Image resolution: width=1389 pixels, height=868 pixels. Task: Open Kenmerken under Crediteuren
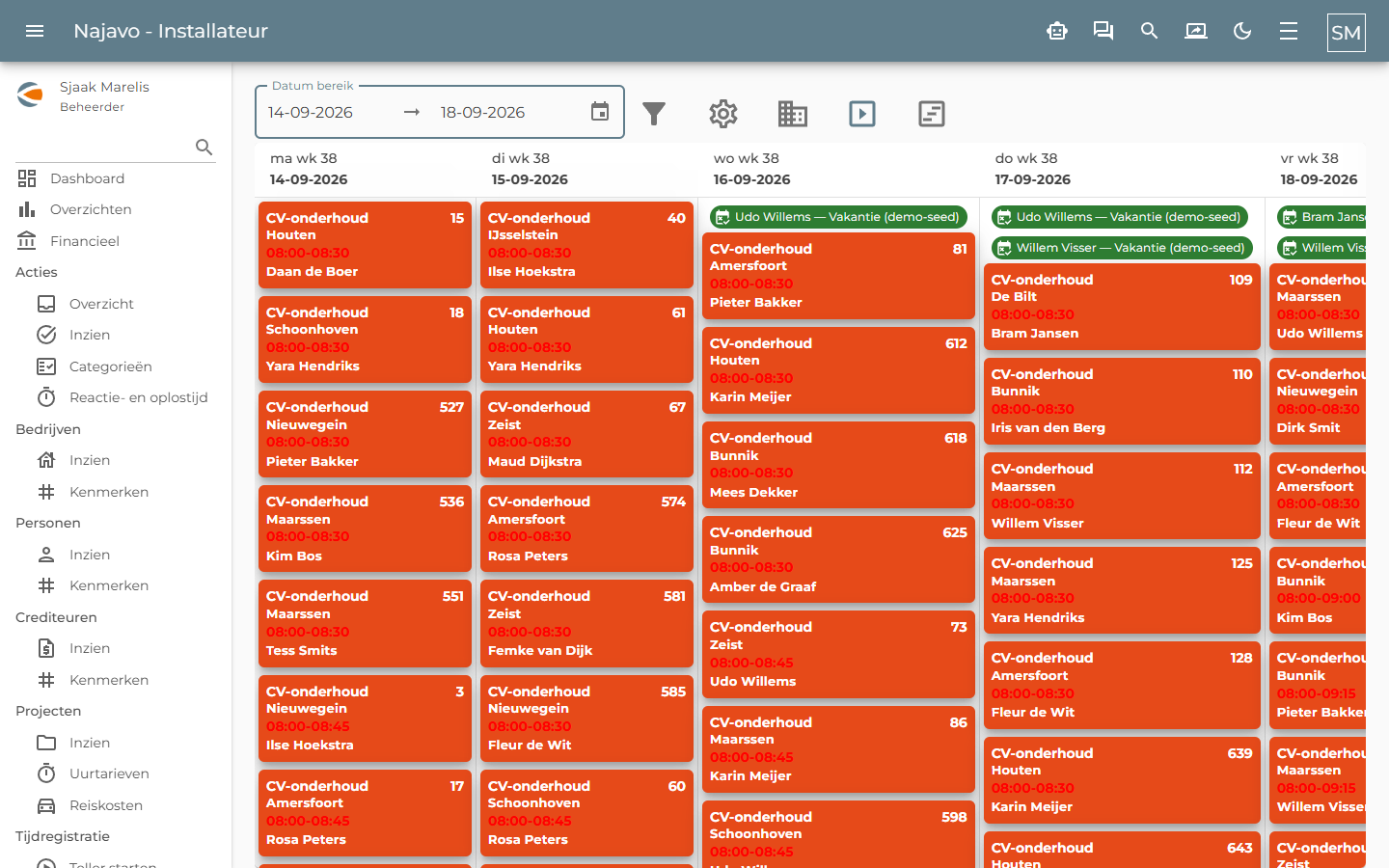point(125,680)
